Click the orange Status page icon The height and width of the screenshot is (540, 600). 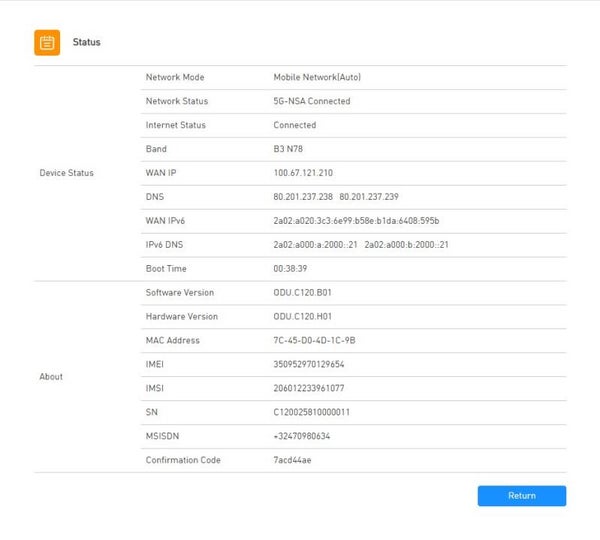[46, 42]
